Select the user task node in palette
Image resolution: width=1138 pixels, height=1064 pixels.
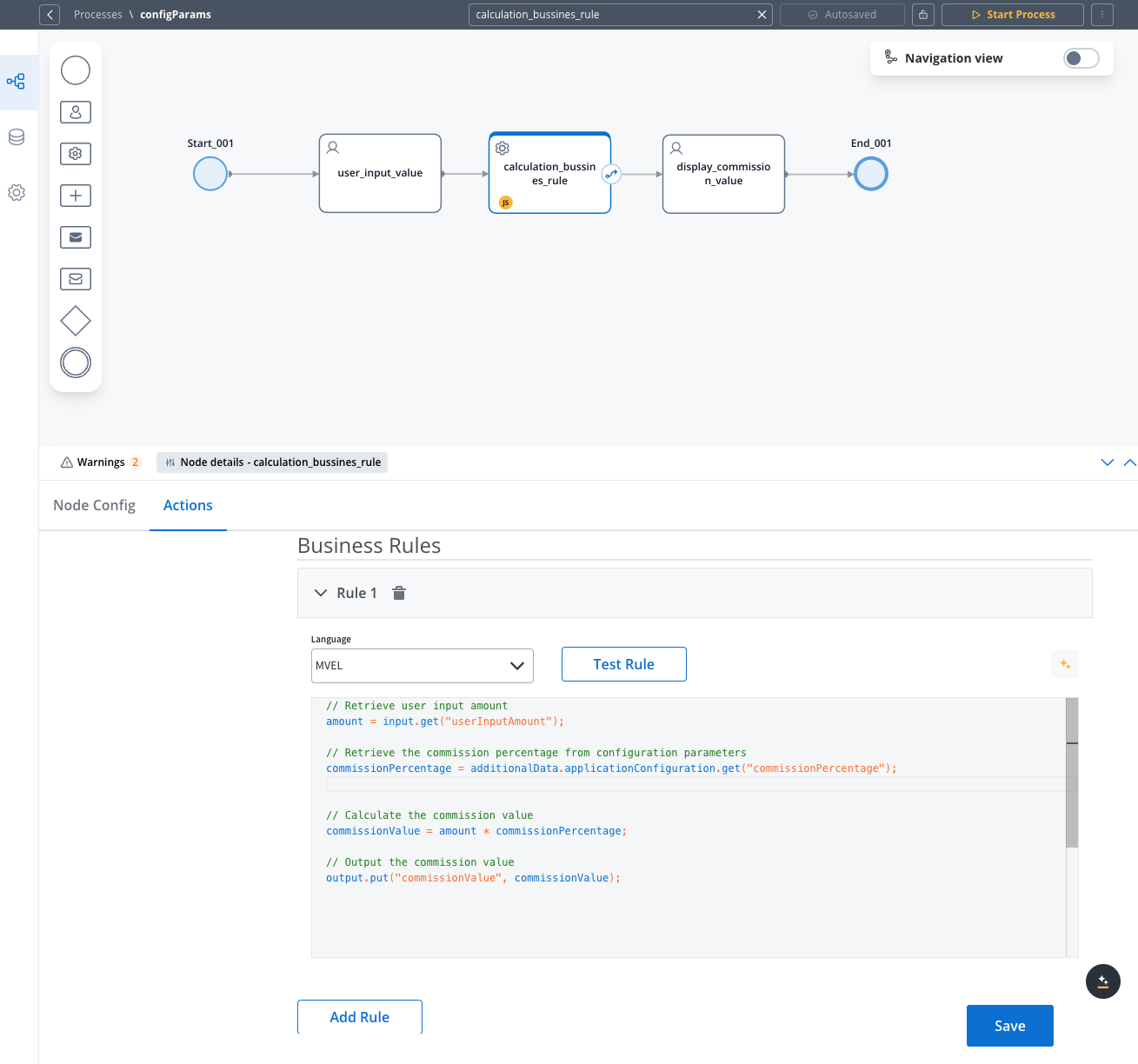[x=76, y=112]
